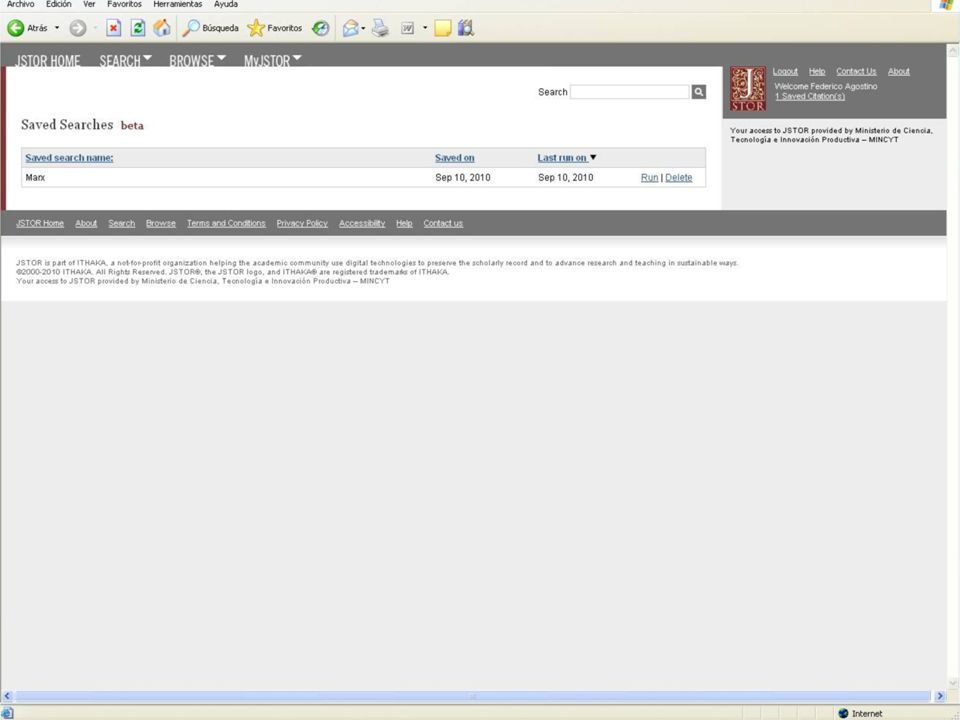
Task: Sort by Saved search name column
Action: tap(69, 158)
